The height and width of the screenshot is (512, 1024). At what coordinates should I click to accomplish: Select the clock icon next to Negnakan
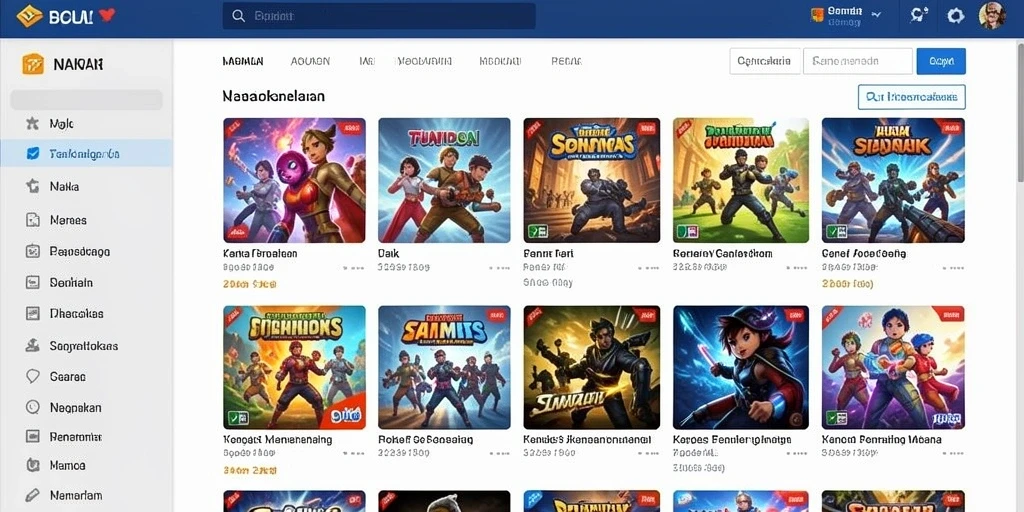33,408
